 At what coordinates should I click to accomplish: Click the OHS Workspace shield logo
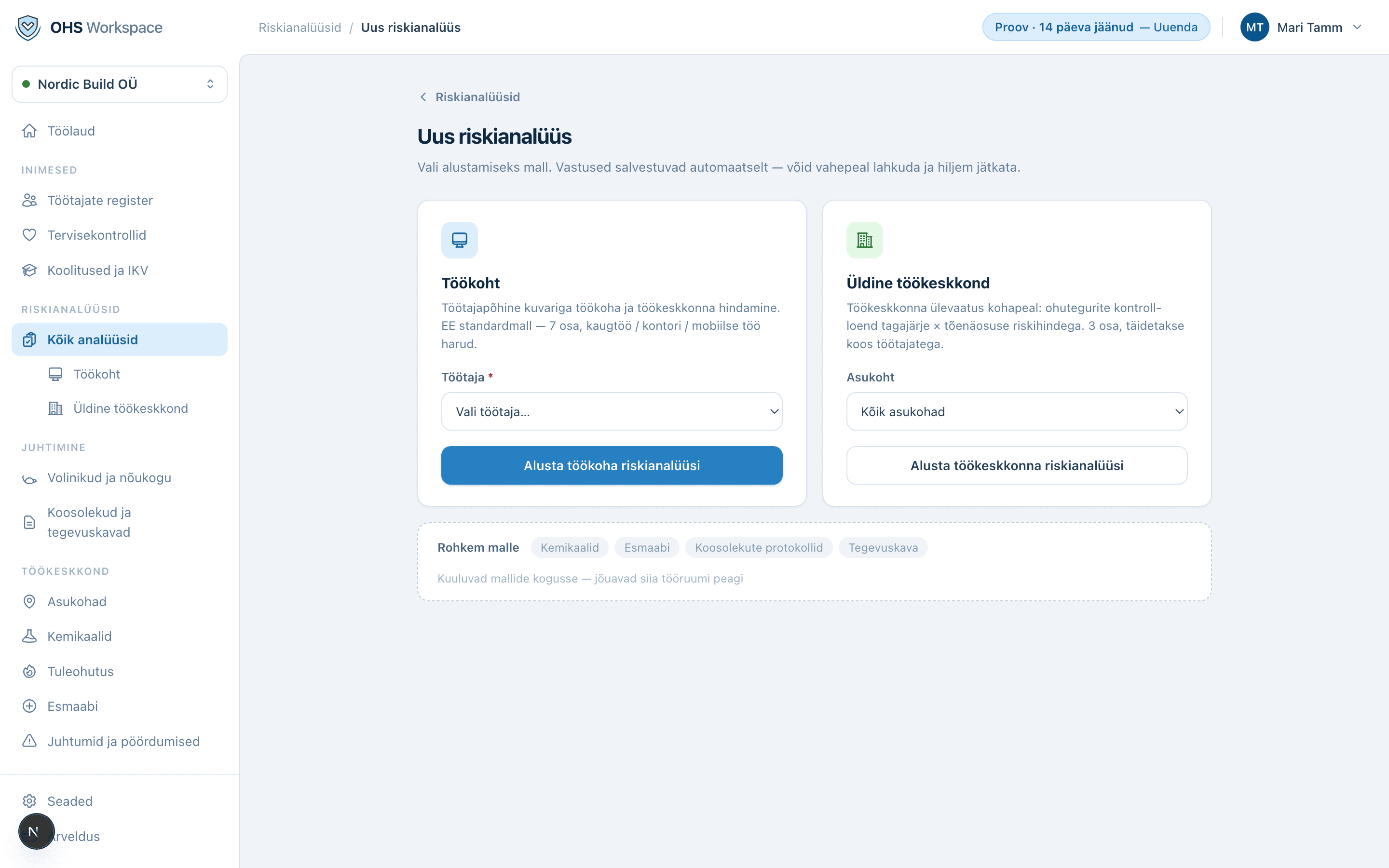pyautogui.click(x=27, y=27)
